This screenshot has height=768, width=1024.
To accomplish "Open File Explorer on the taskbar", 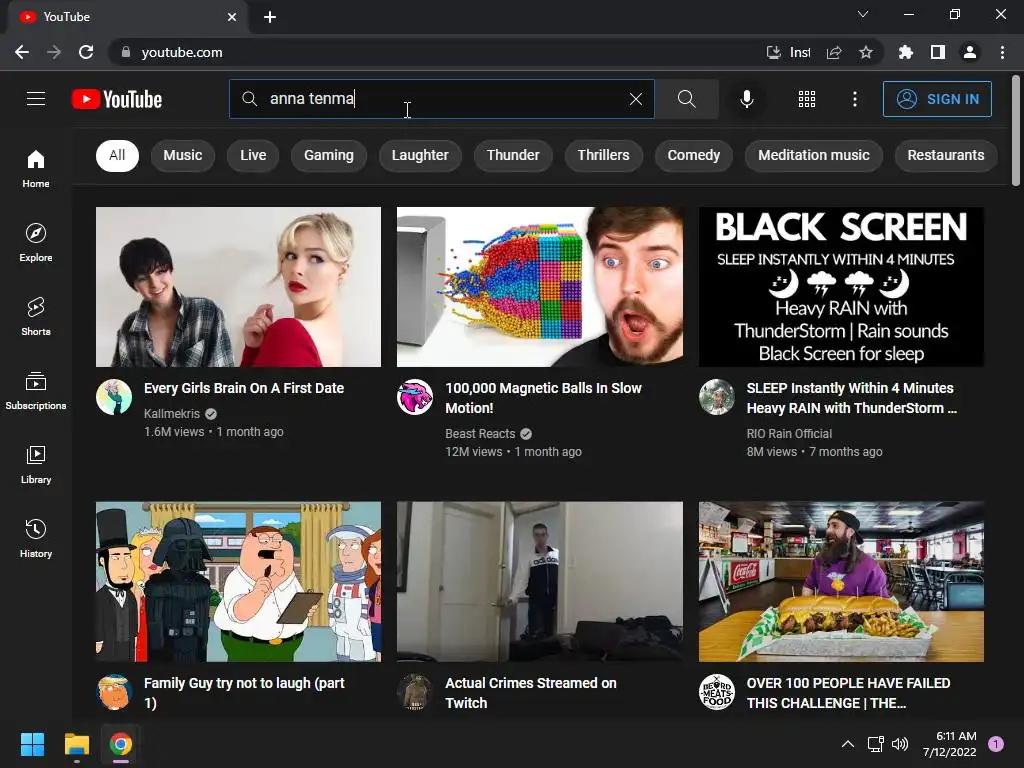I will [76, 744].
